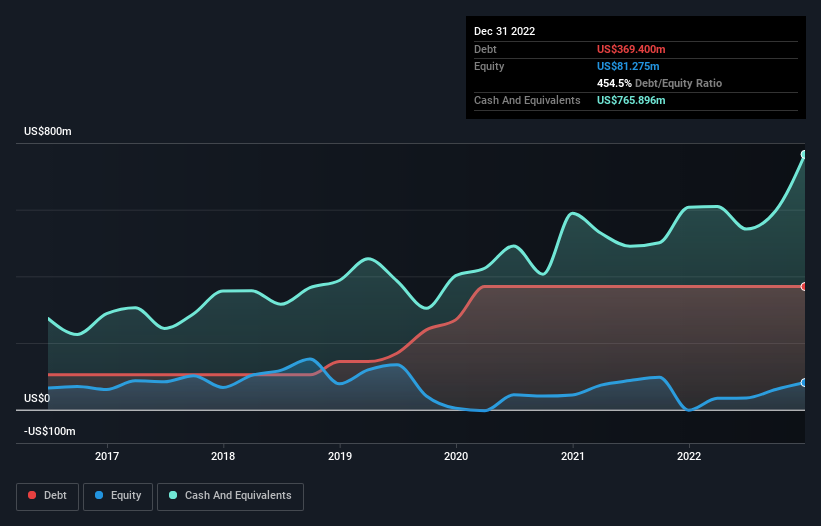Click the US$765.896m cash value
821x526 pixels.
pyautogui.click(x=631, y=100)
